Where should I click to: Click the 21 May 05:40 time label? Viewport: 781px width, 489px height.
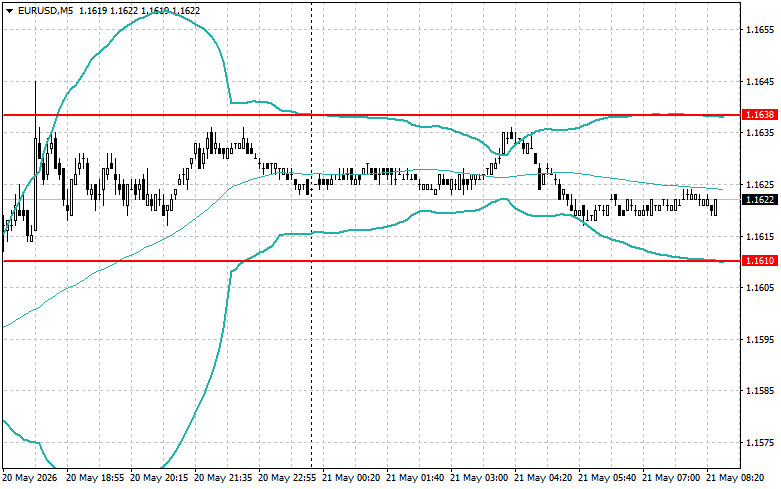click(x=607, y=478)
